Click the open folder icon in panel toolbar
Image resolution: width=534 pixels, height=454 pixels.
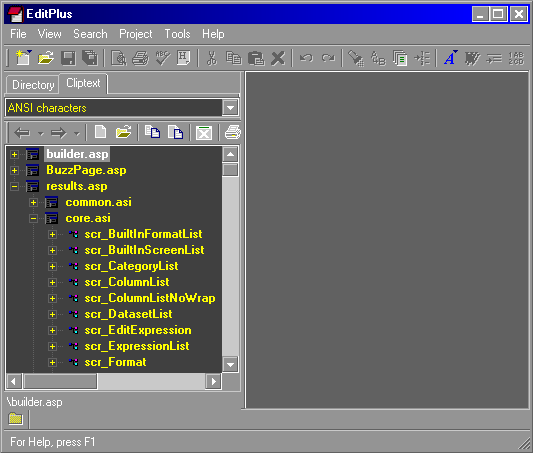point(123,132)
